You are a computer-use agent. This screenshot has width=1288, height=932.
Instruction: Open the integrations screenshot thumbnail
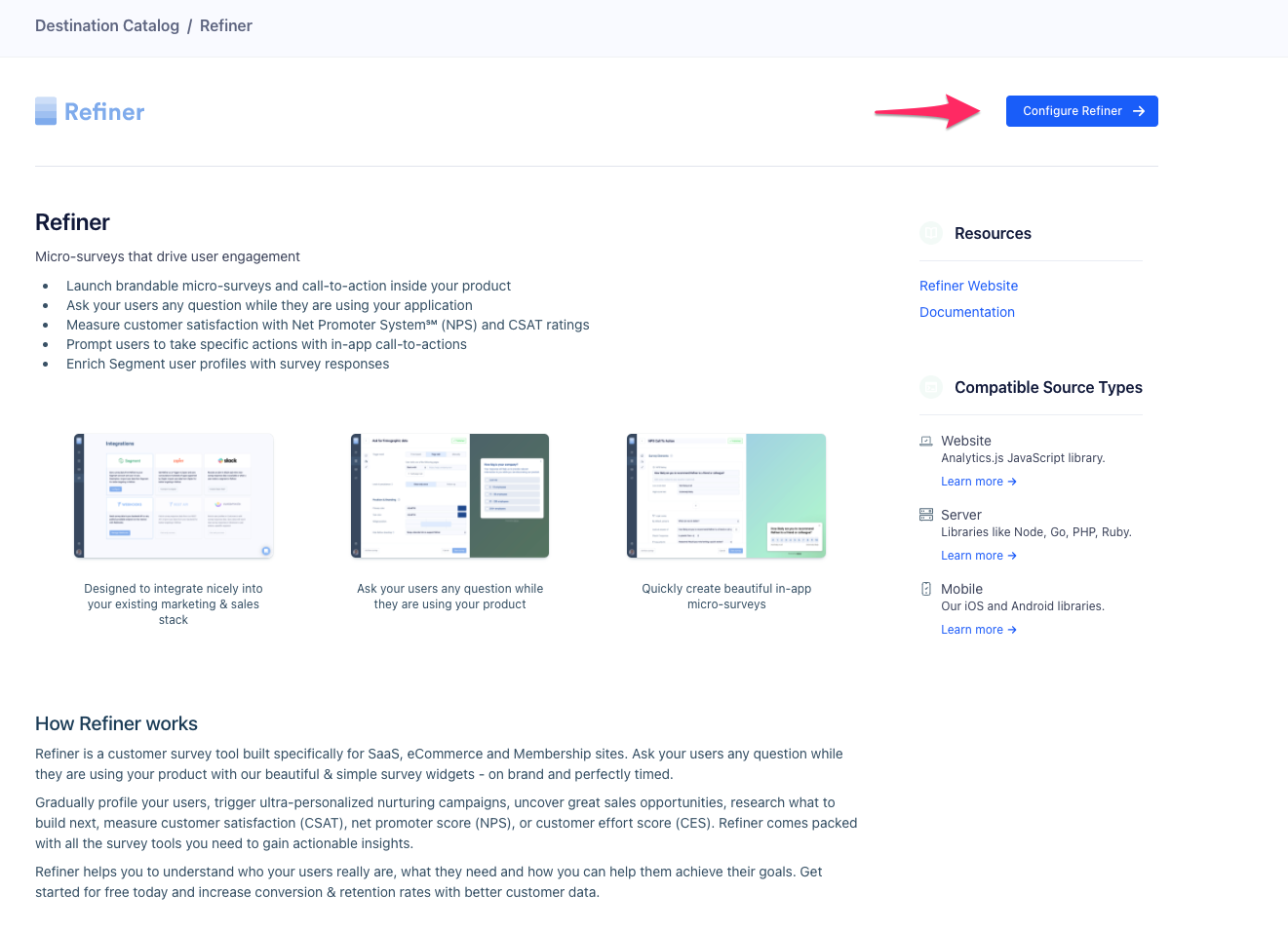pos(174,496)
